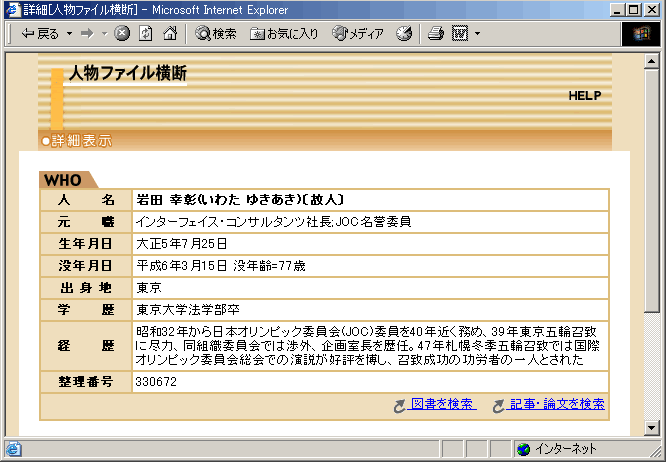This screenshot has height=462, width=666.
Task: Print the page with the printer icon
Action: (436, 33)
